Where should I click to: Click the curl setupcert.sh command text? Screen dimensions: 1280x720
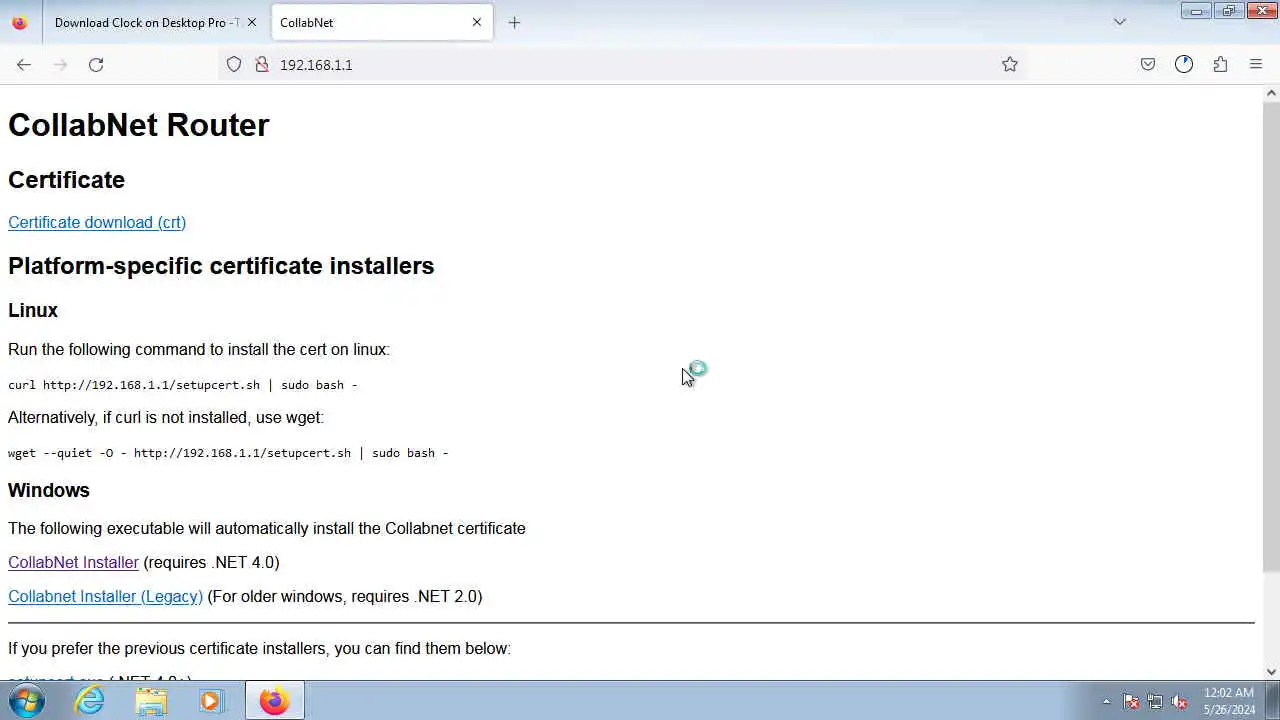click(183, 385)
